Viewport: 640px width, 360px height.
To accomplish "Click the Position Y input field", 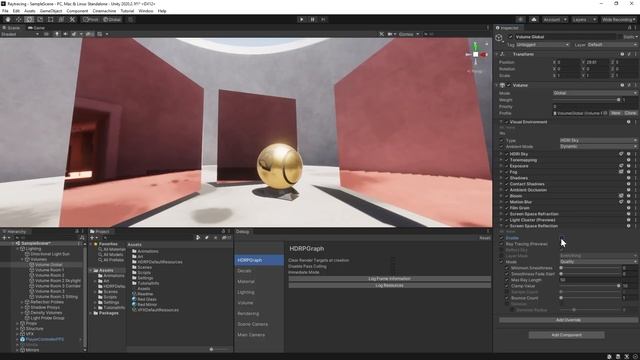I will tap(597, 62).
